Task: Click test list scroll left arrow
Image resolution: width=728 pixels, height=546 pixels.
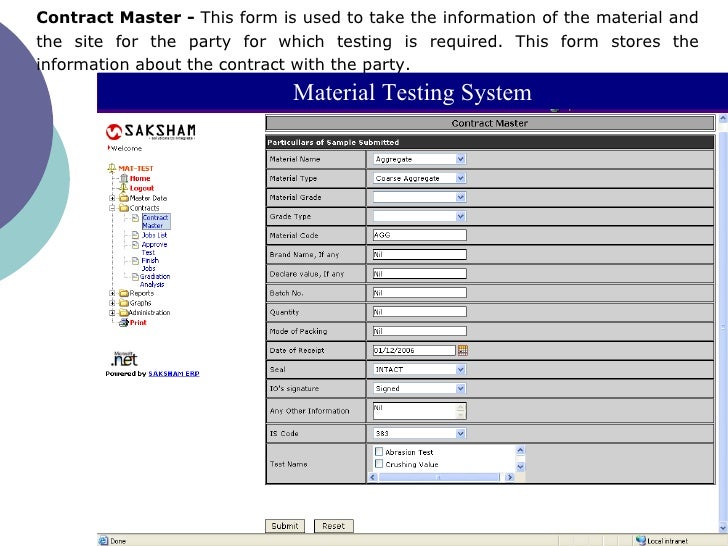Action: [x=373, y=477]
